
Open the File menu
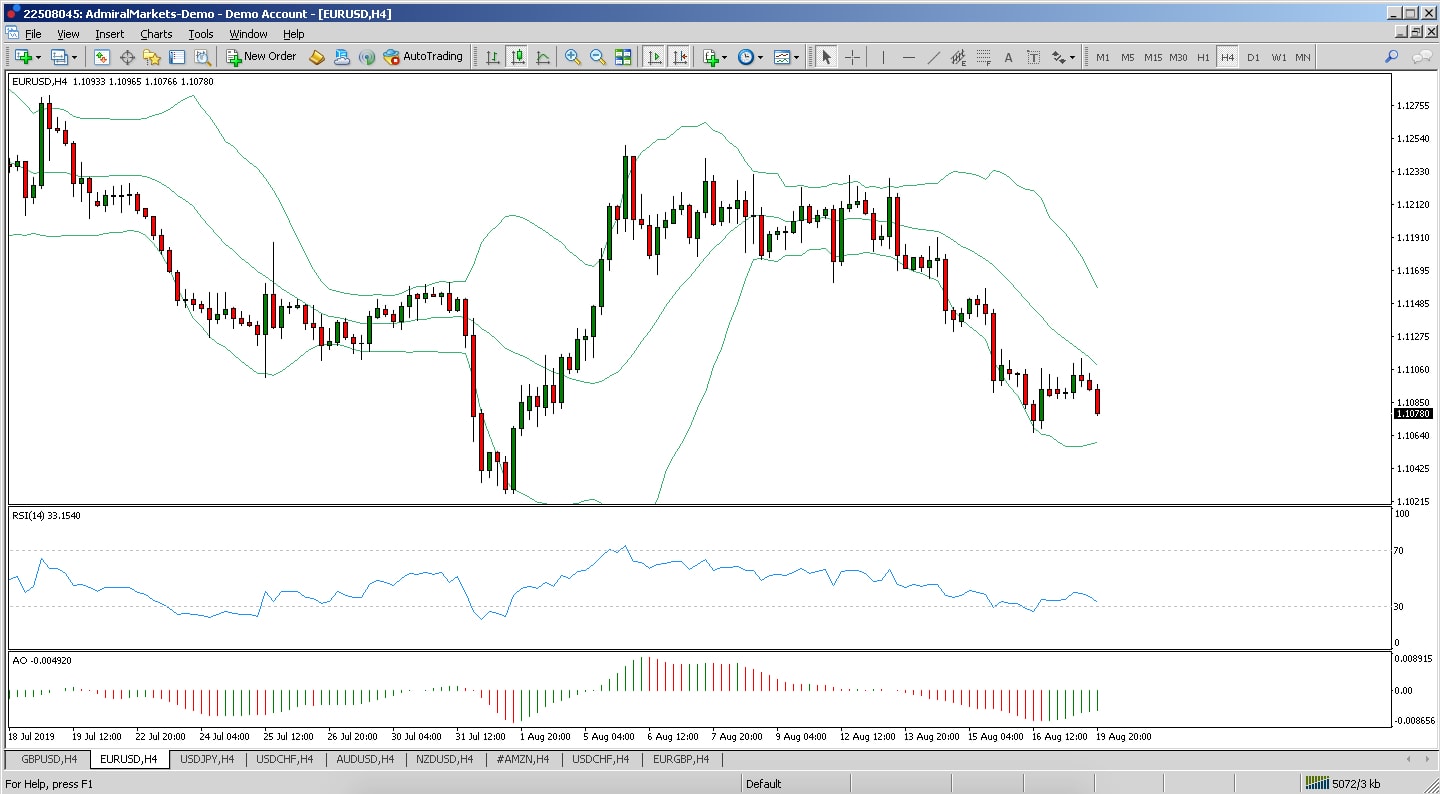click(x=33, y=33)
